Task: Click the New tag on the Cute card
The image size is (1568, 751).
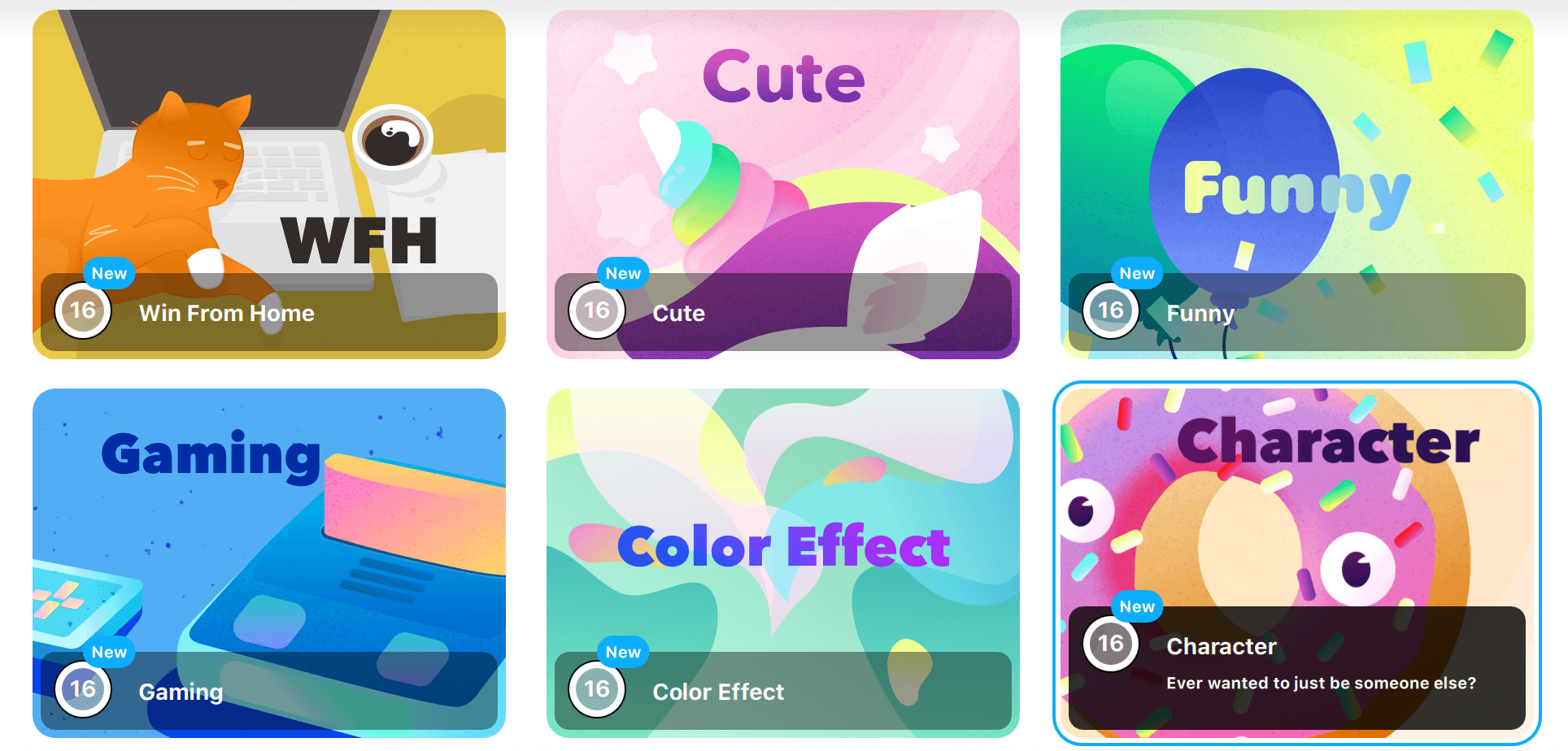Action: coord(623,274)
